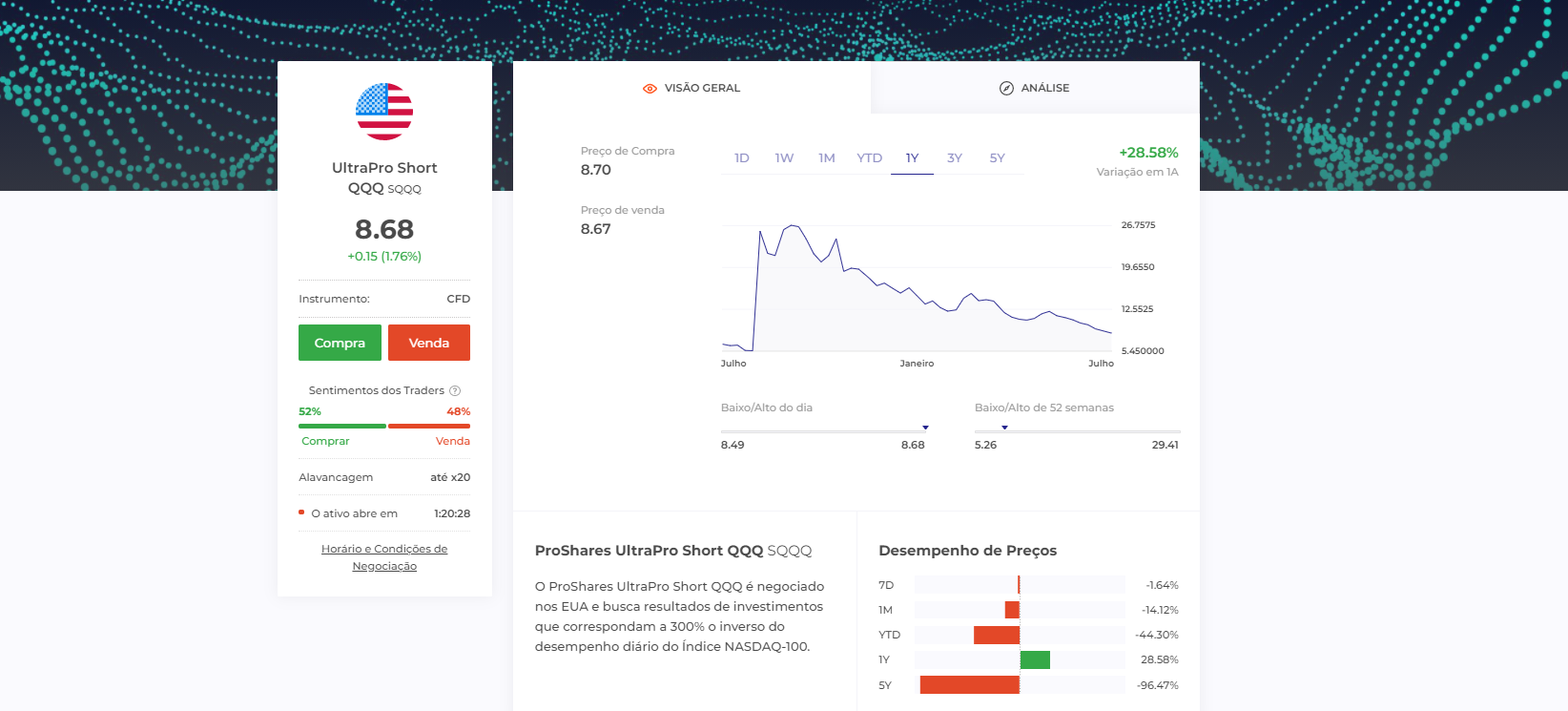Image resolution: width=1568 pixels, height=711 pixels.
Task: Click the US flag instrument icon
Action: (x=384, y=112)
